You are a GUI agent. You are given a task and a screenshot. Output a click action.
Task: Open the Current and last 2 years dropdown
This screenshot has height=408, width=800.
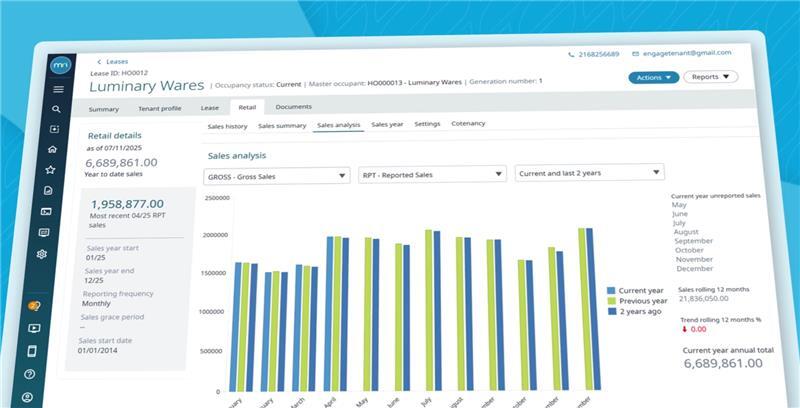coord(589,173)
